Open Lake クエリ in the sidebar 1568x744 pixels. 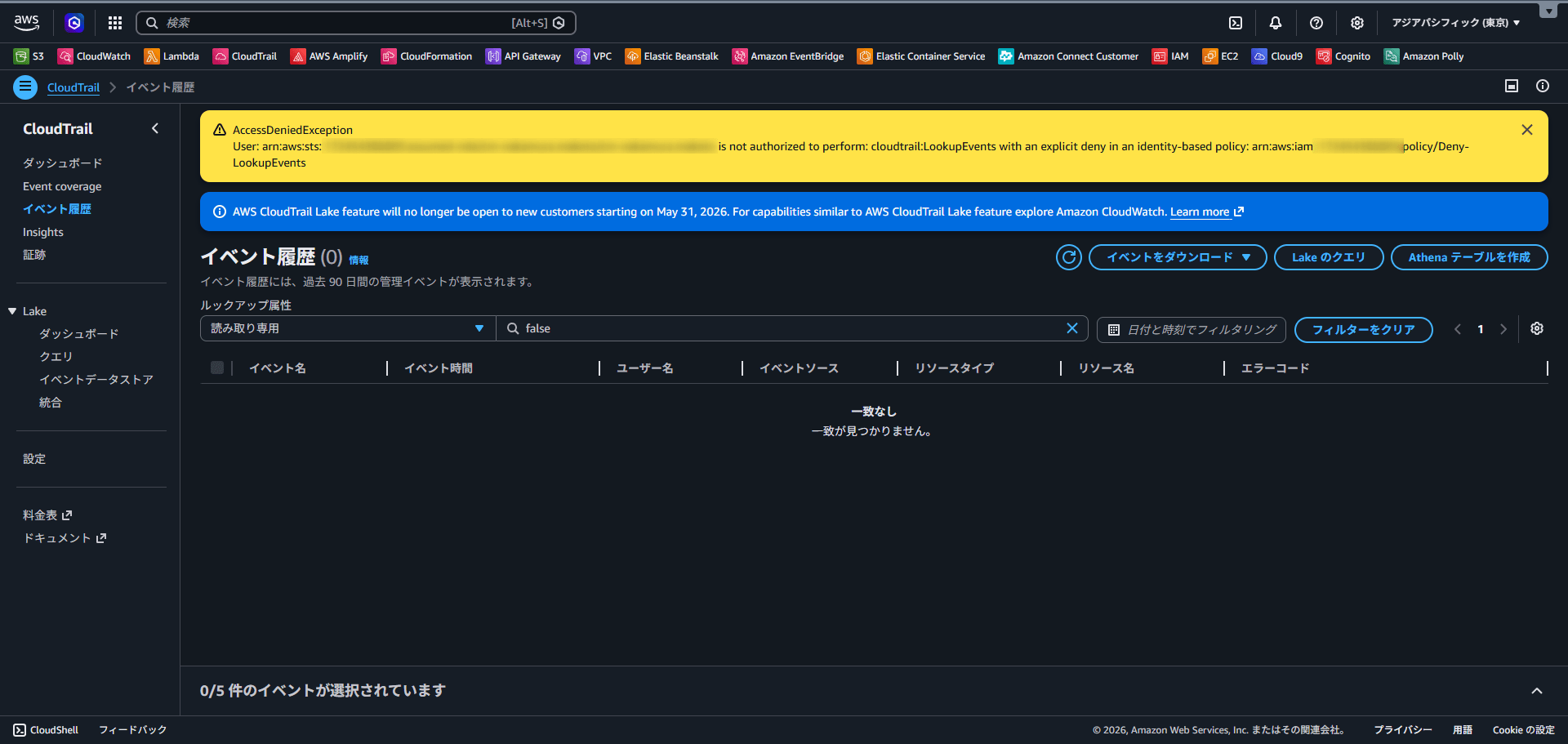tap(56, 357)
